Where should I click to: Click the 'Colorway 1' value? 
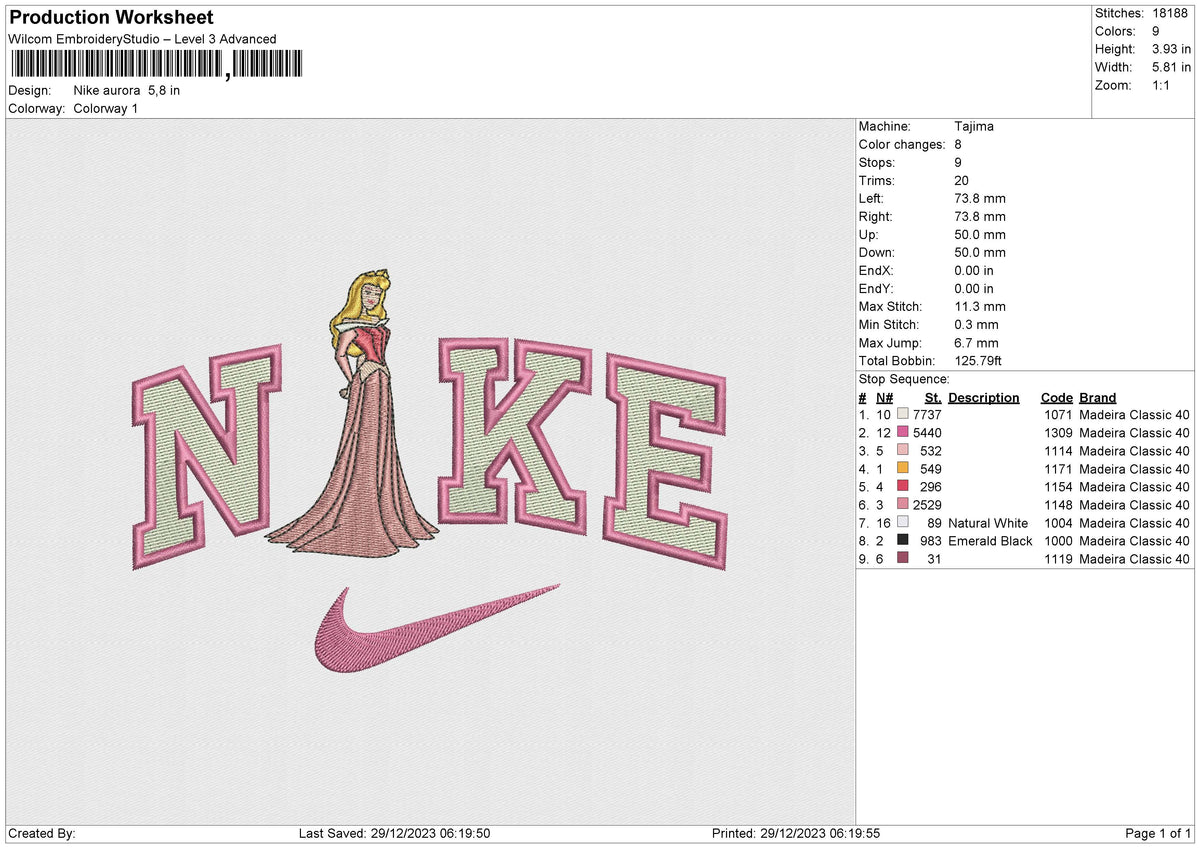[106, 108]
